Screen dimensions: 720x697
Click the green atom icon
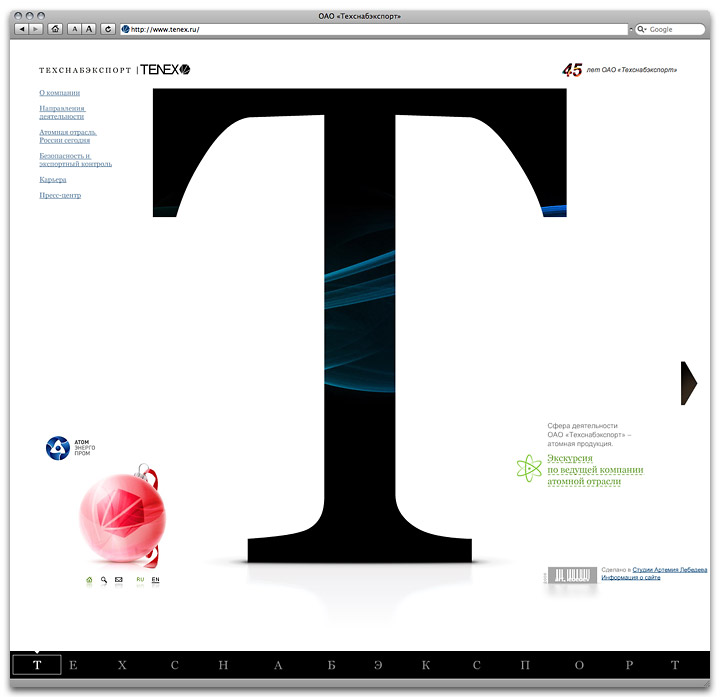528,468
